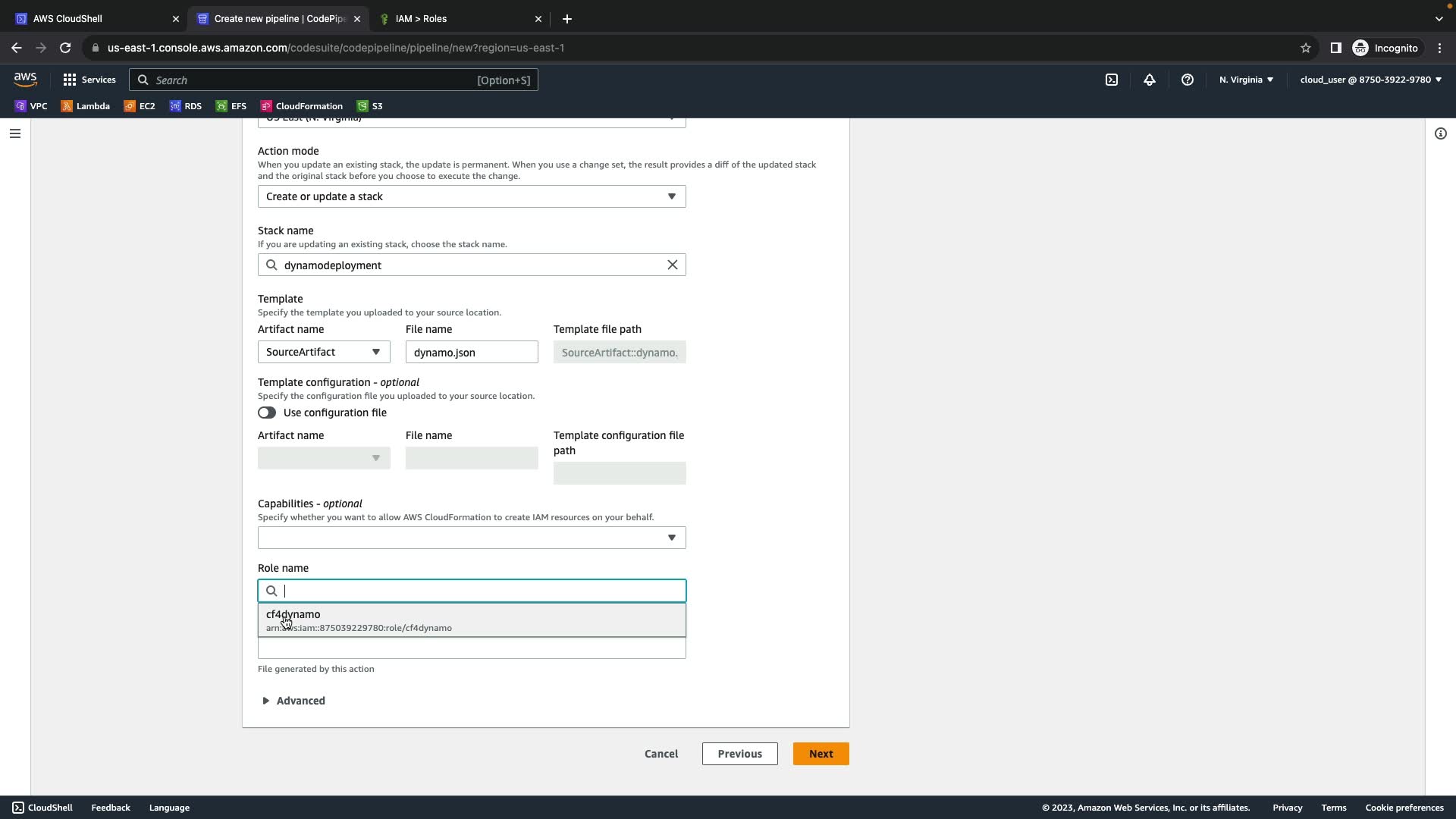Open CloudShell icon in AWS header

(x=1111, y=80)
